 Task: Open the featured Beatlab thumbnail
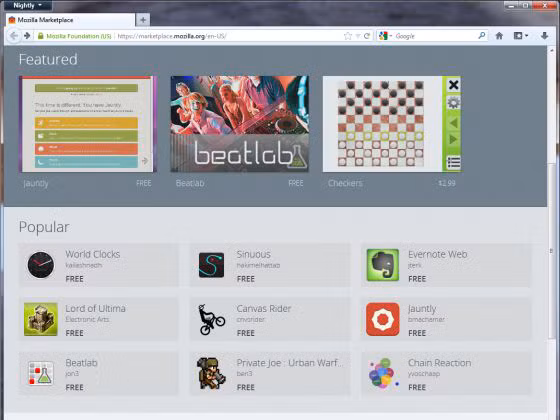pos(239,124)
